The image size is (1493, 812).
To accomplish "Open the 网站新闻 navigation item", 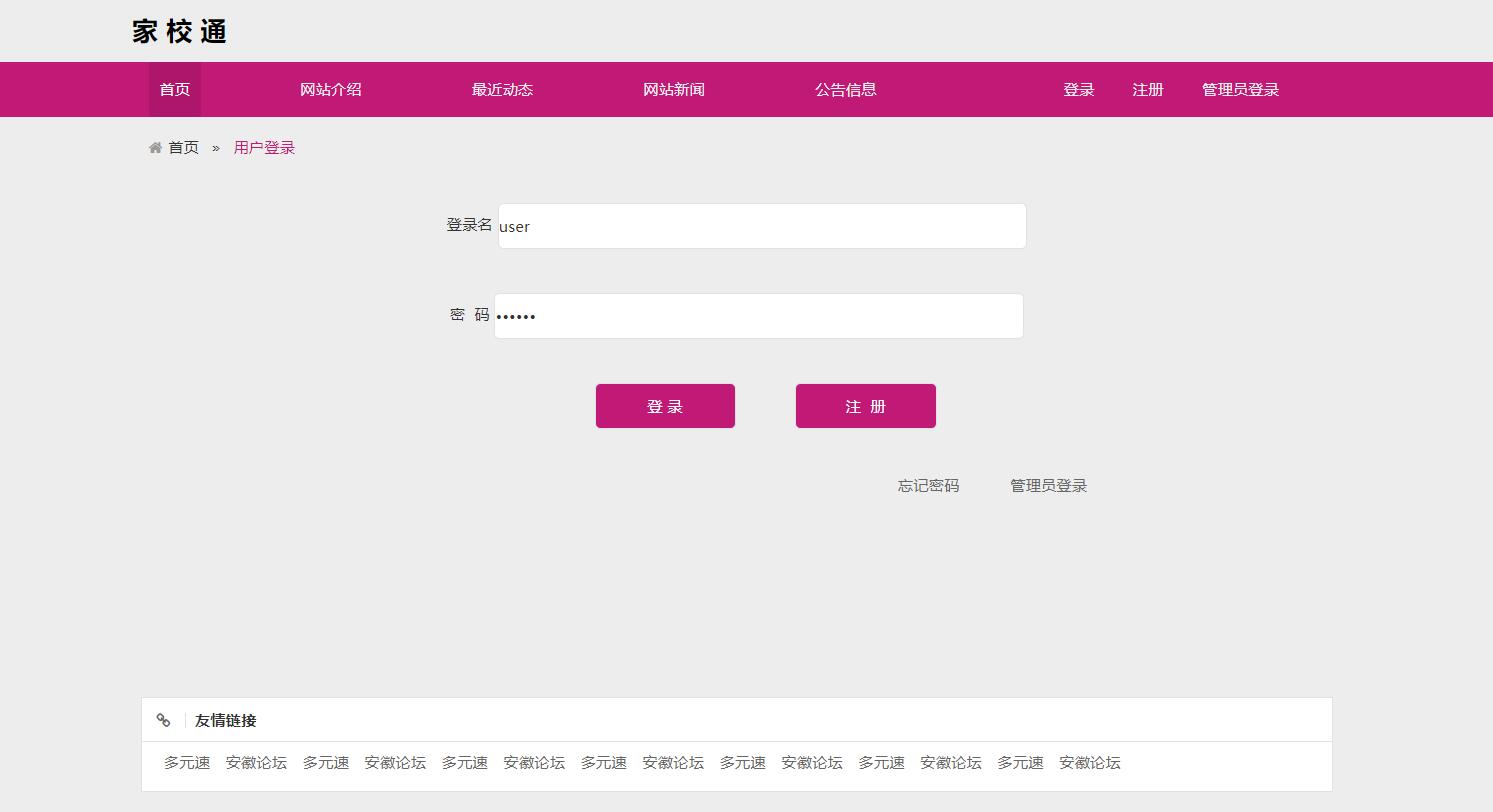I will 674,89.
